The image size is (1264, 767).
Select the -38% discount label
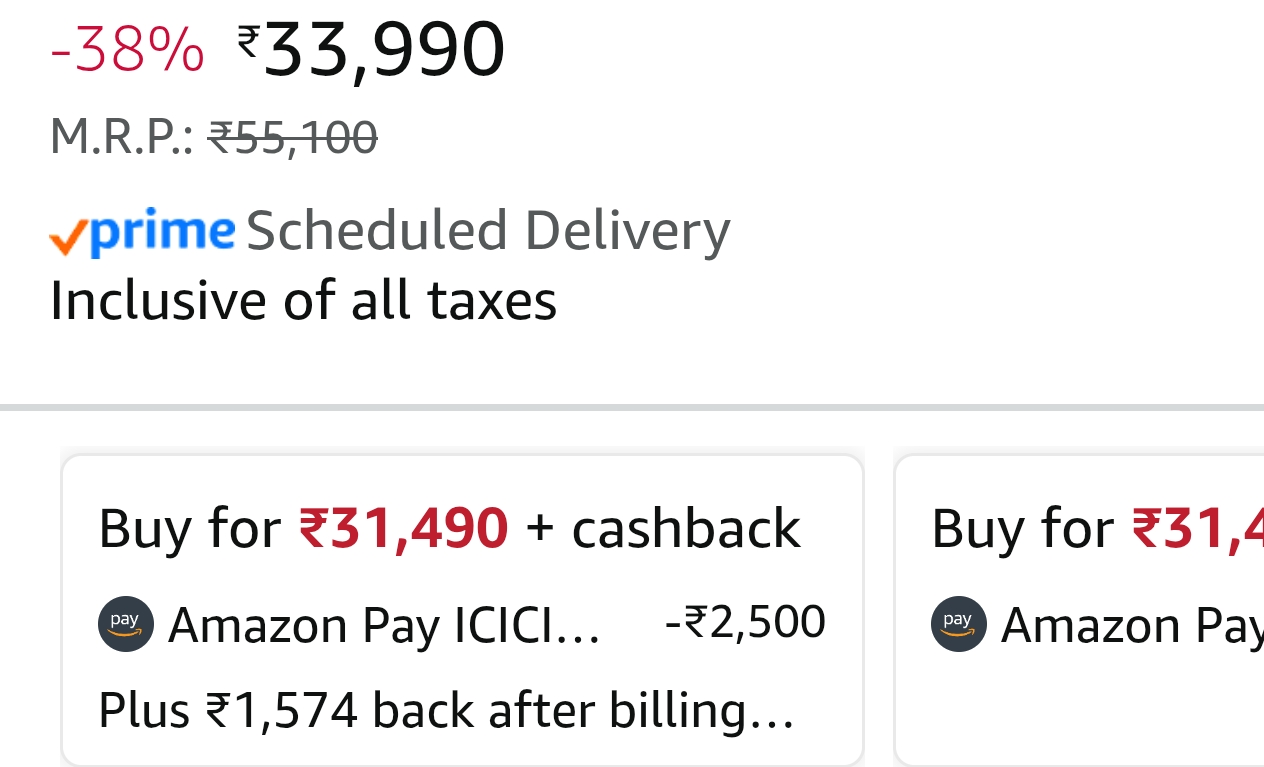point(127,50)
